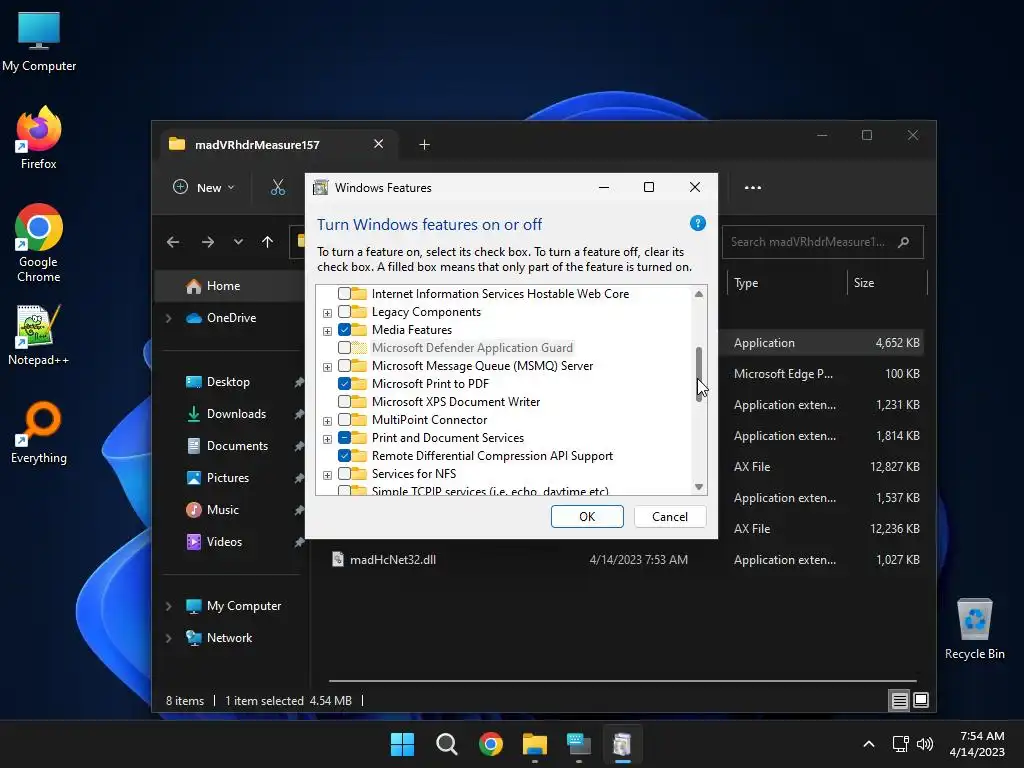Screen dimensions: 1024x768
Task: Expand the MultiPoint Connector node
Action: coord(327,421)
